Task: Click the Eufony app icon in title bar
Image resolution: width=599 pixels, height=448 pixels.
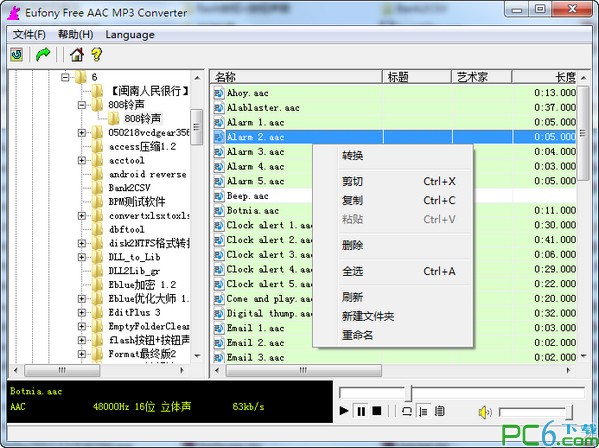Action: pos(14,12)
